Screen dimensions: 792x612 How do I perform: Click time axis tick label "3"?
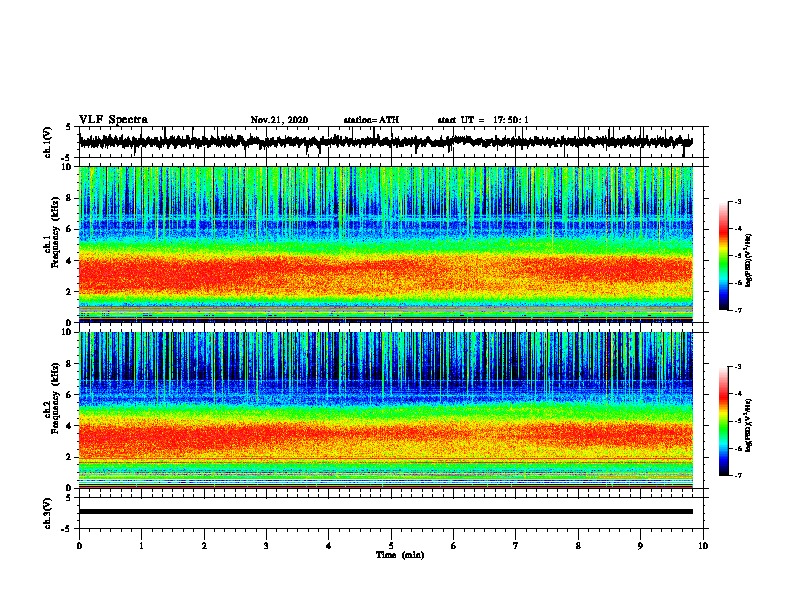pyautogui.click(x=266, y=546)
